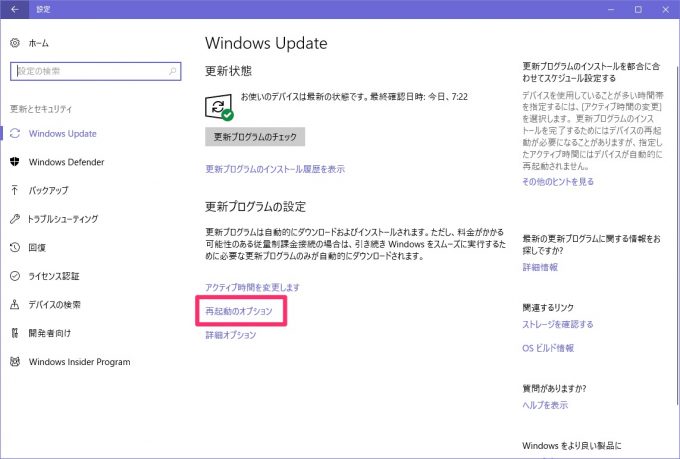The height and width of the screenshot is (459, 680).
Task: Open 再起動のオプション link
Action: tap(239, 311)
